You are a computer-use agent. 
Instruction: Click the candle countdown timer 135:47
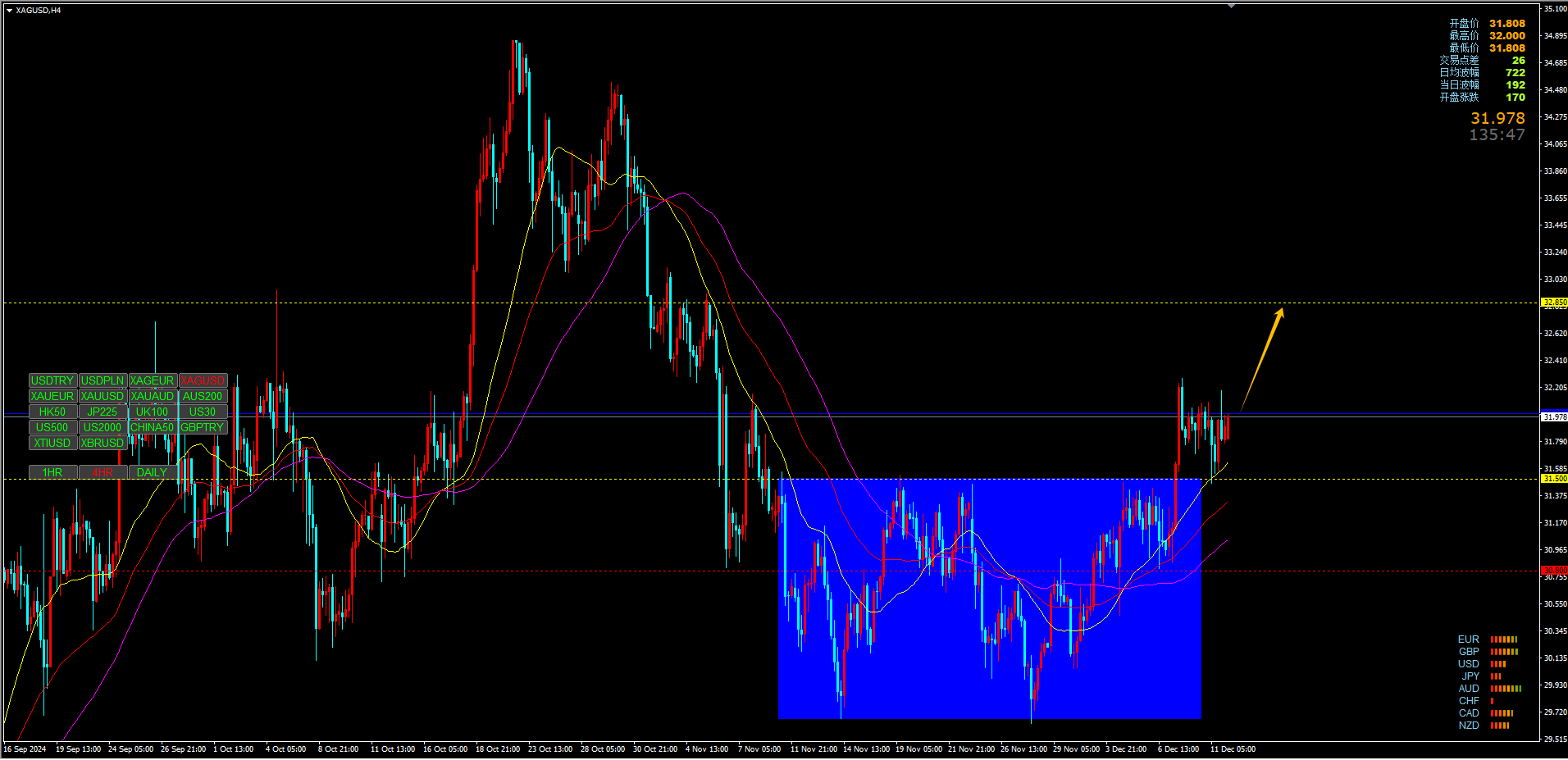pos(1497,134)
